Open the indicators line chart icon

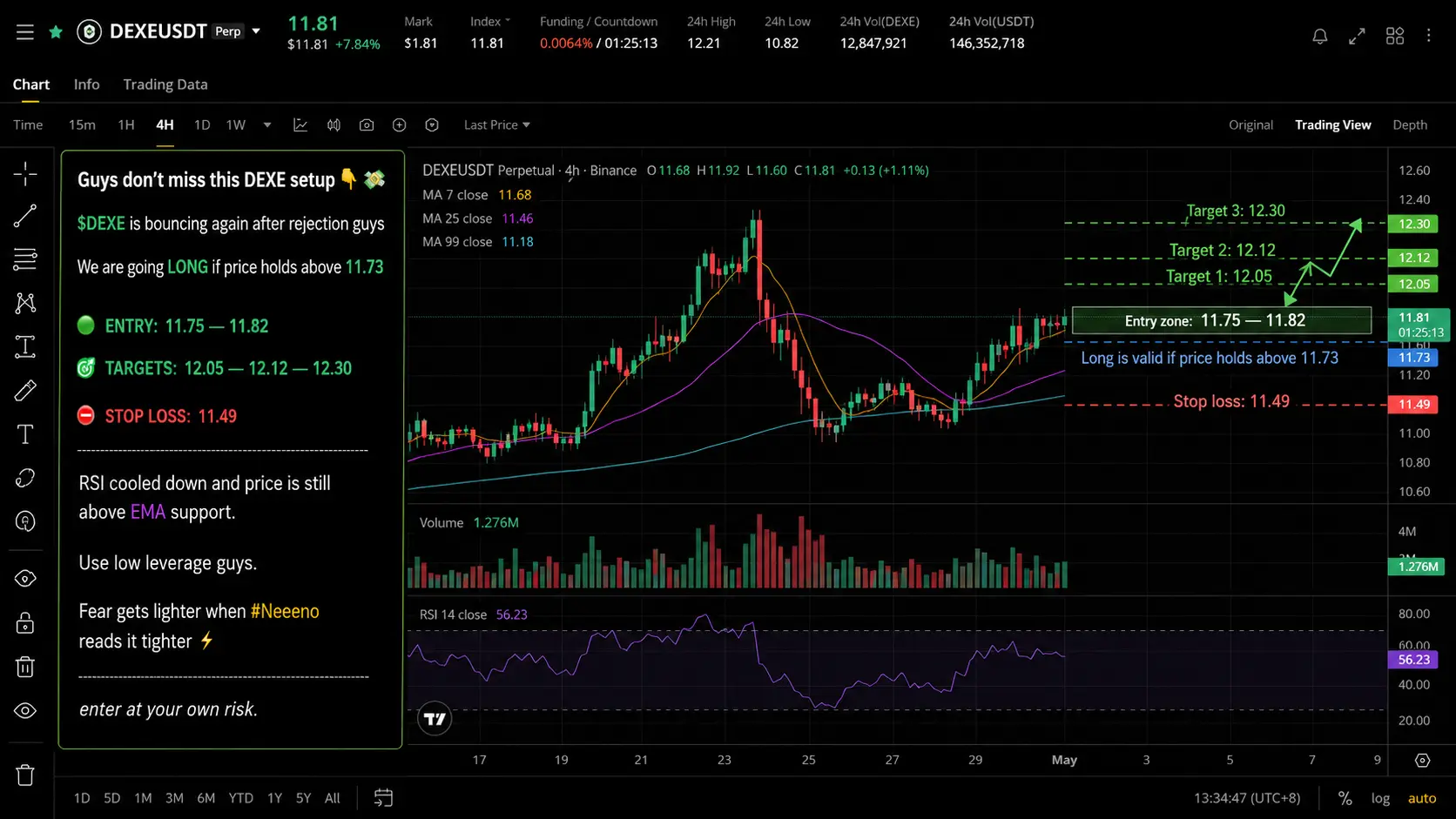click(x=300, y=125)
